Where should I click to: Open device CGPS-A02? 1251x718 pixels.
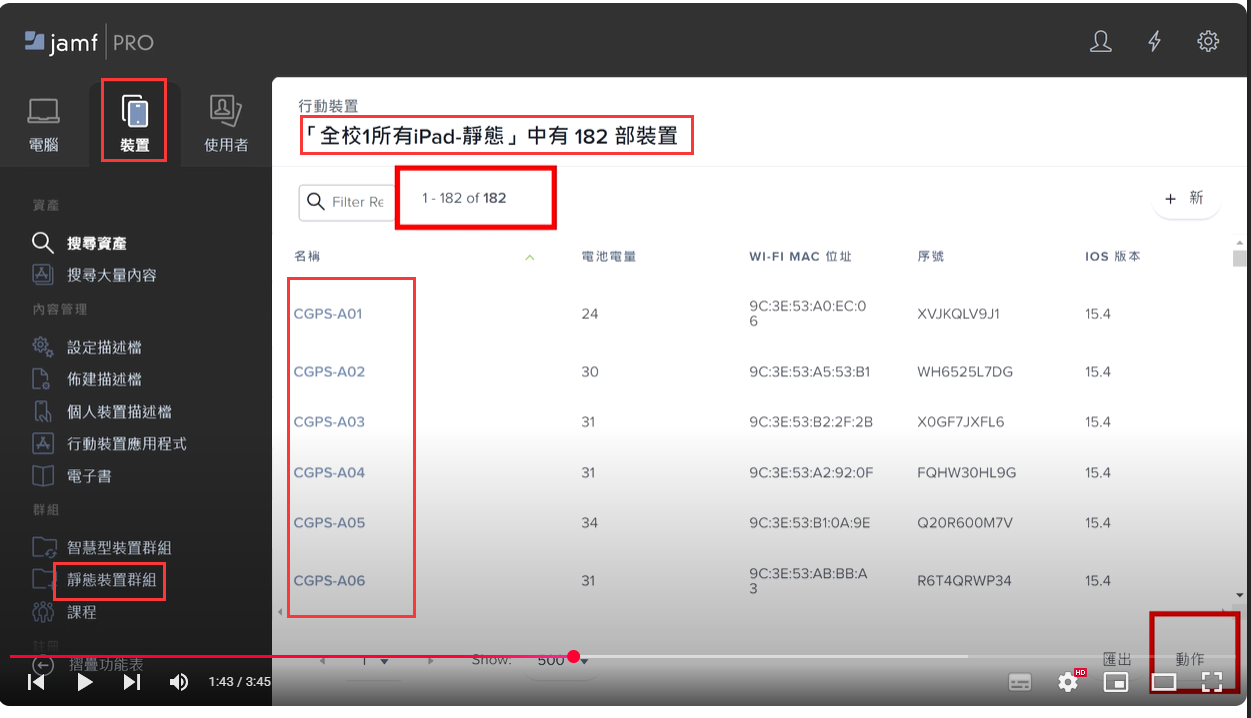(x=329, y=372)
